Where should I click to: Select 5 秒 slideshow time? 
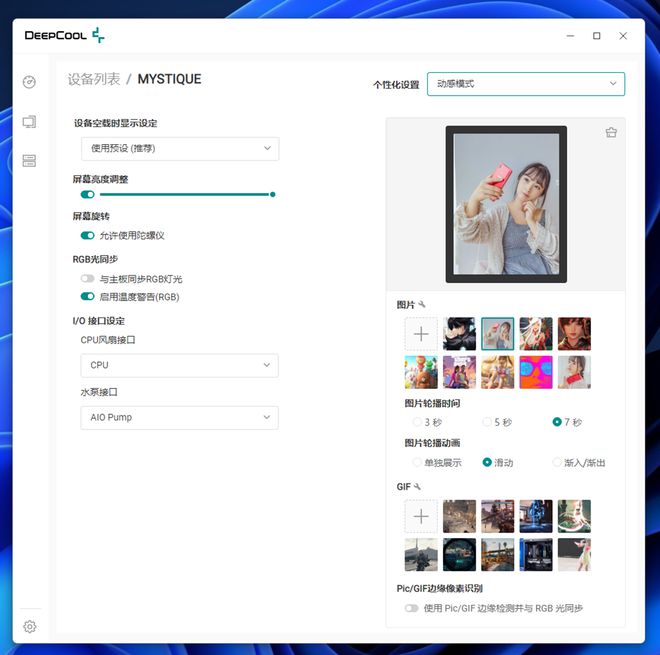click(x=487, y=421)
